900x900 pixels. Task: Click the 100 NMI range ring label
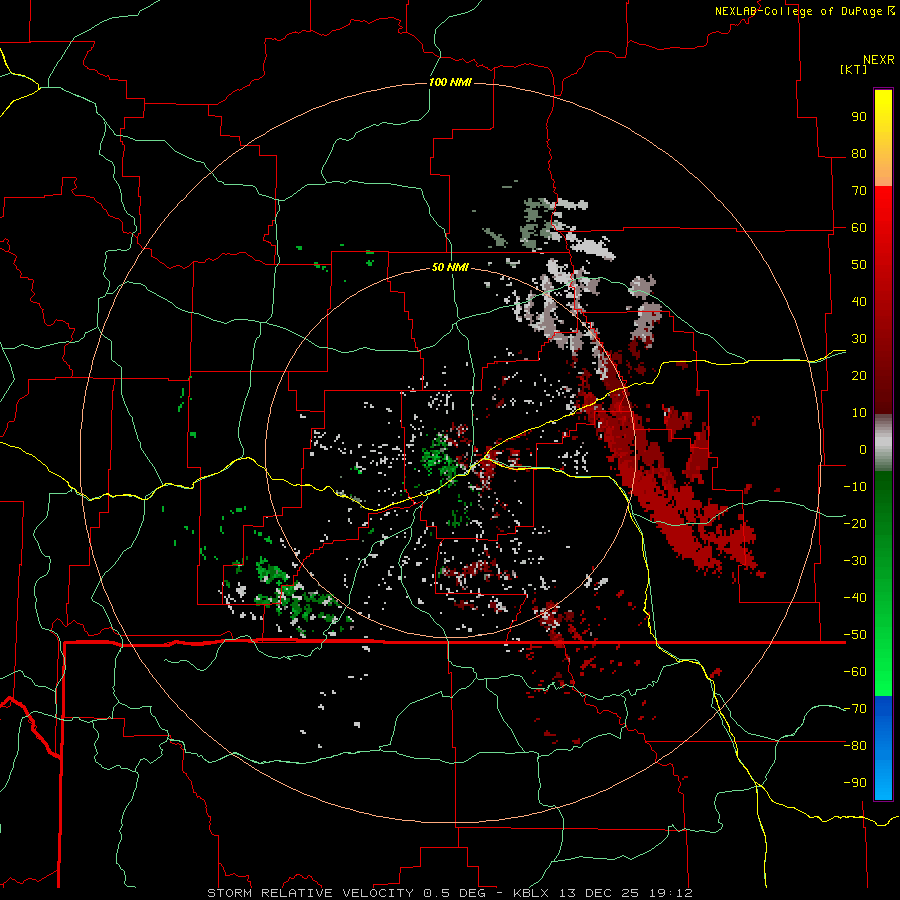[x=450, y=83]
